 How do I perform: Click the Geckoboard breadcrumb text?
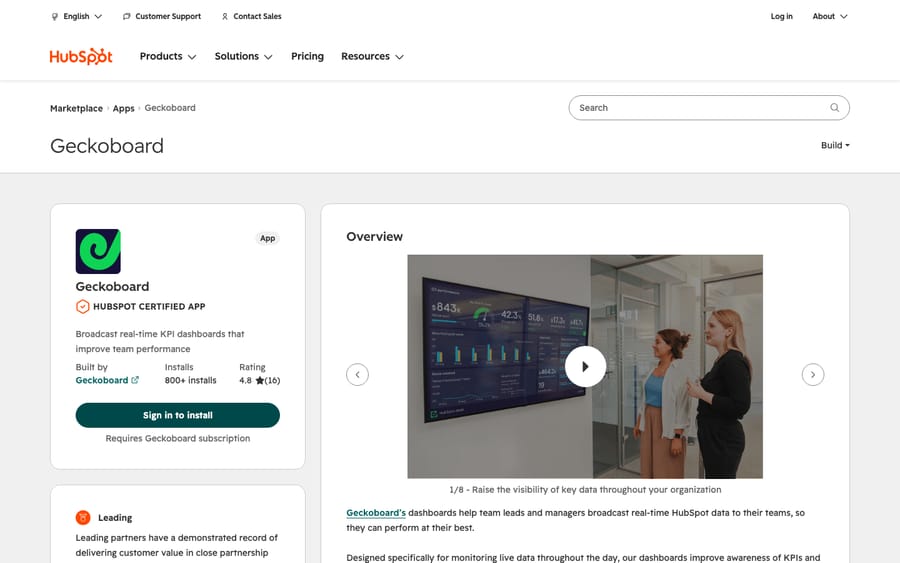tap(170, 108)
